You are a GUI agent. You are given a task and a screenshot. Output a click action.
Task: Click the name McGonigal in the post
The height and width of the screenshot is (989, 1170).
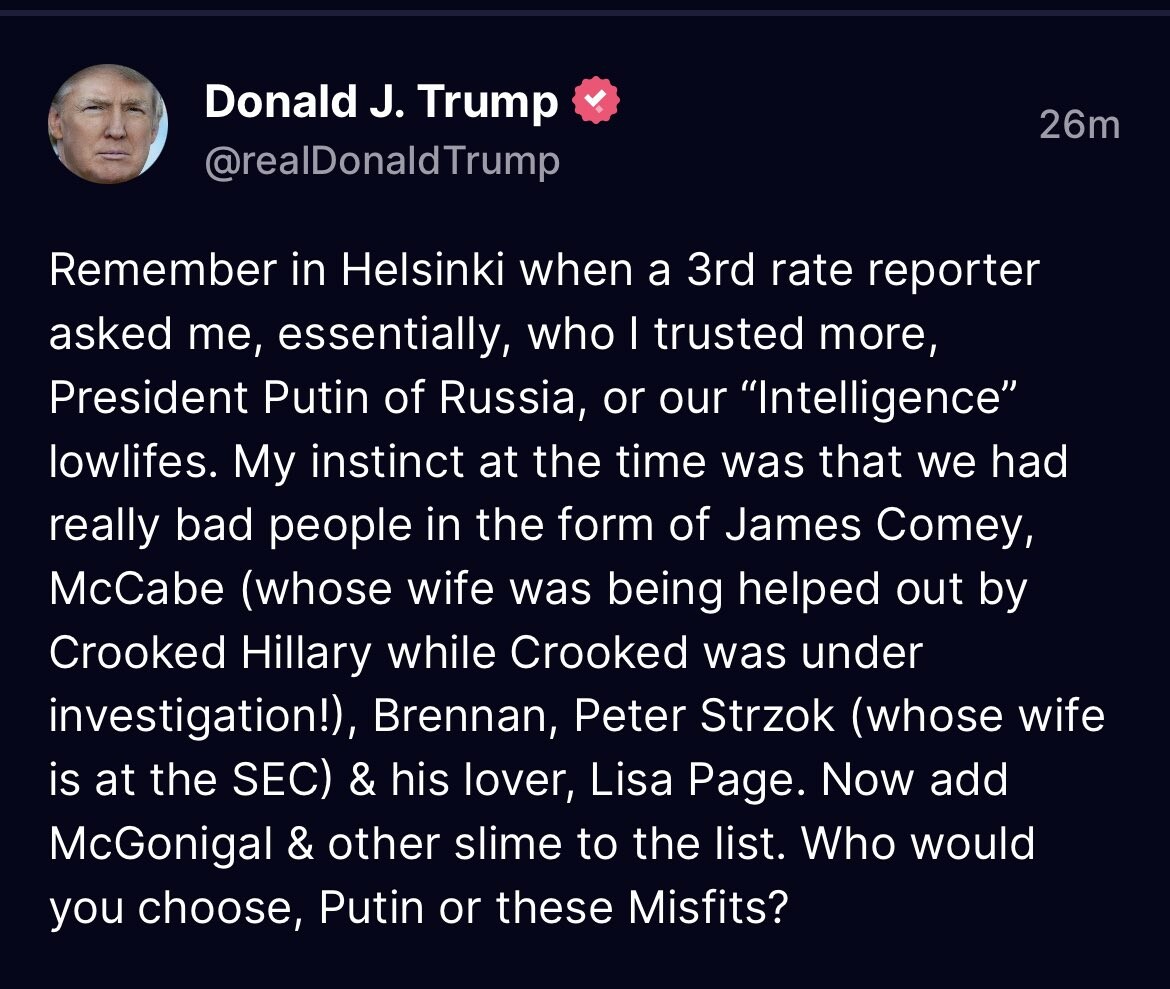click(160, 844)
